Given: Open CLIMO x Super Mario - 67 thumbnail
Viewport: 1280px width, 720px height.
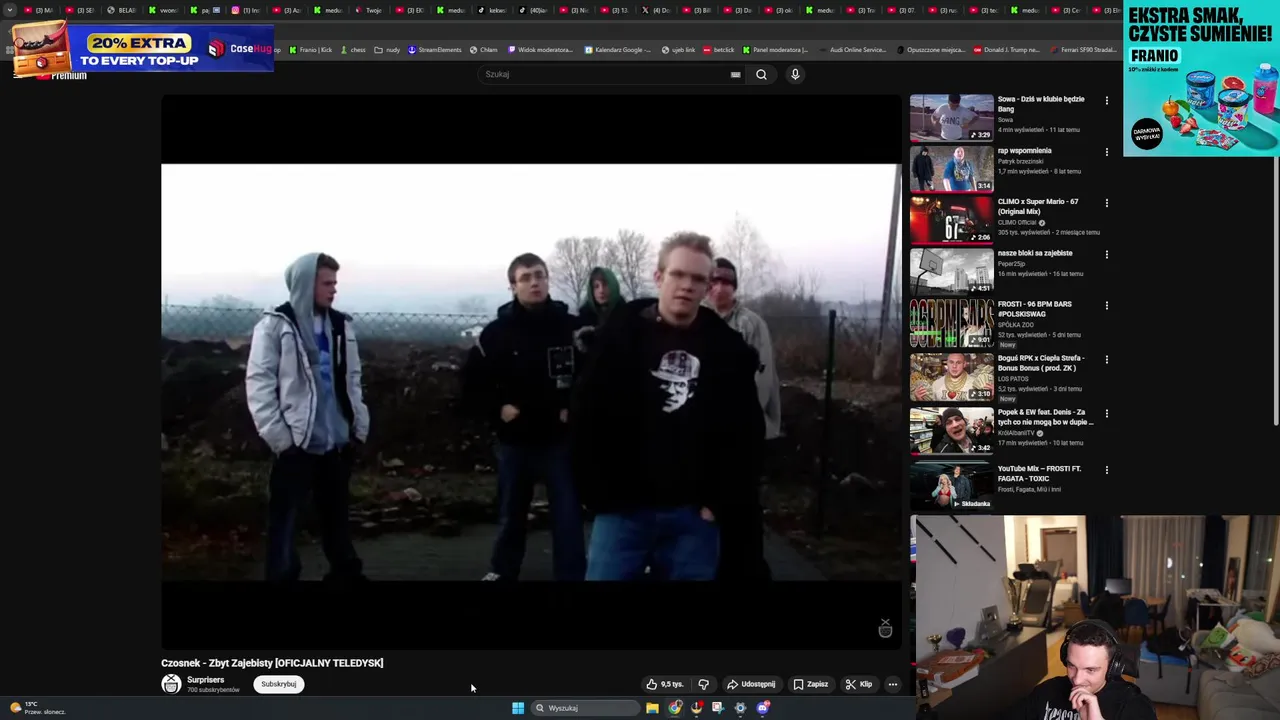Looking at the screenshot, I should click(x=952, y=220).
